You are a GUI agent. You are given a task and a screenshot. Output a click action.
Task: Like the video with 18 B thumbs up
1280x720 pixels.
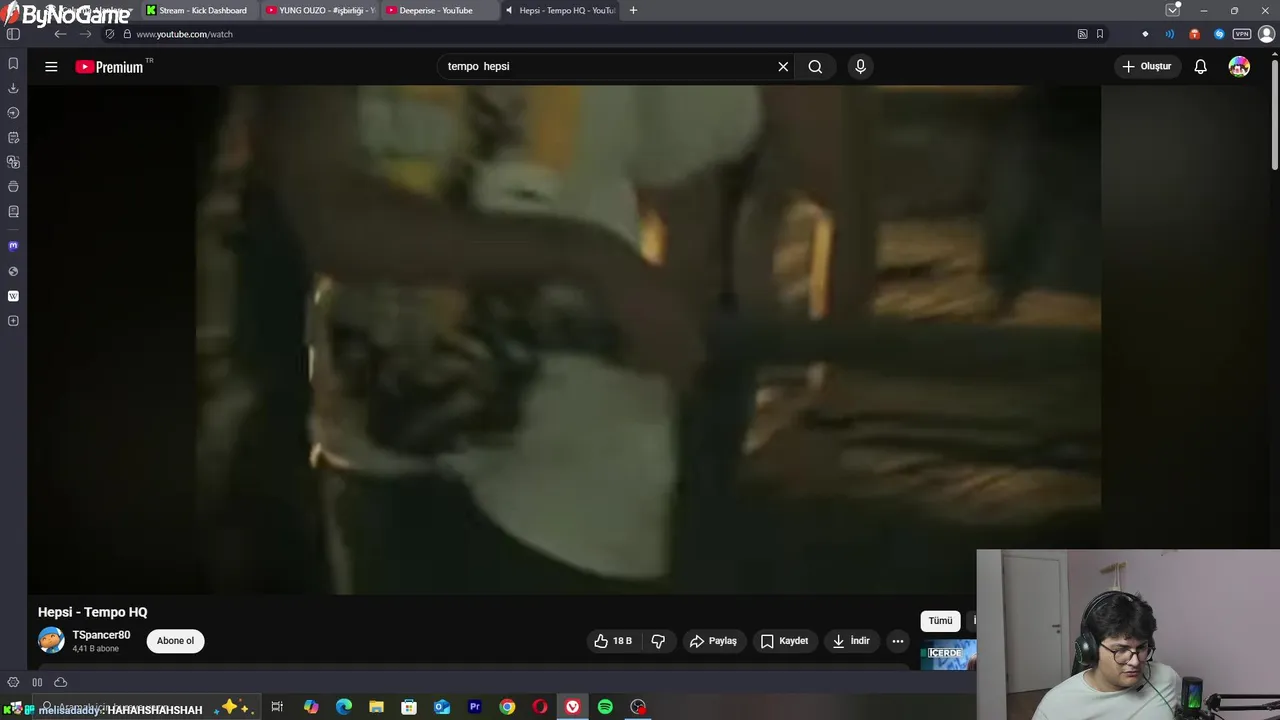(x=613, y=641)
